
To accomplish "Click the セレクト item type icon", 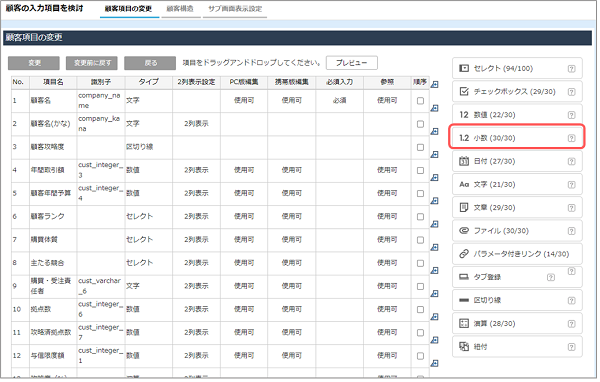I will [464, 68].
